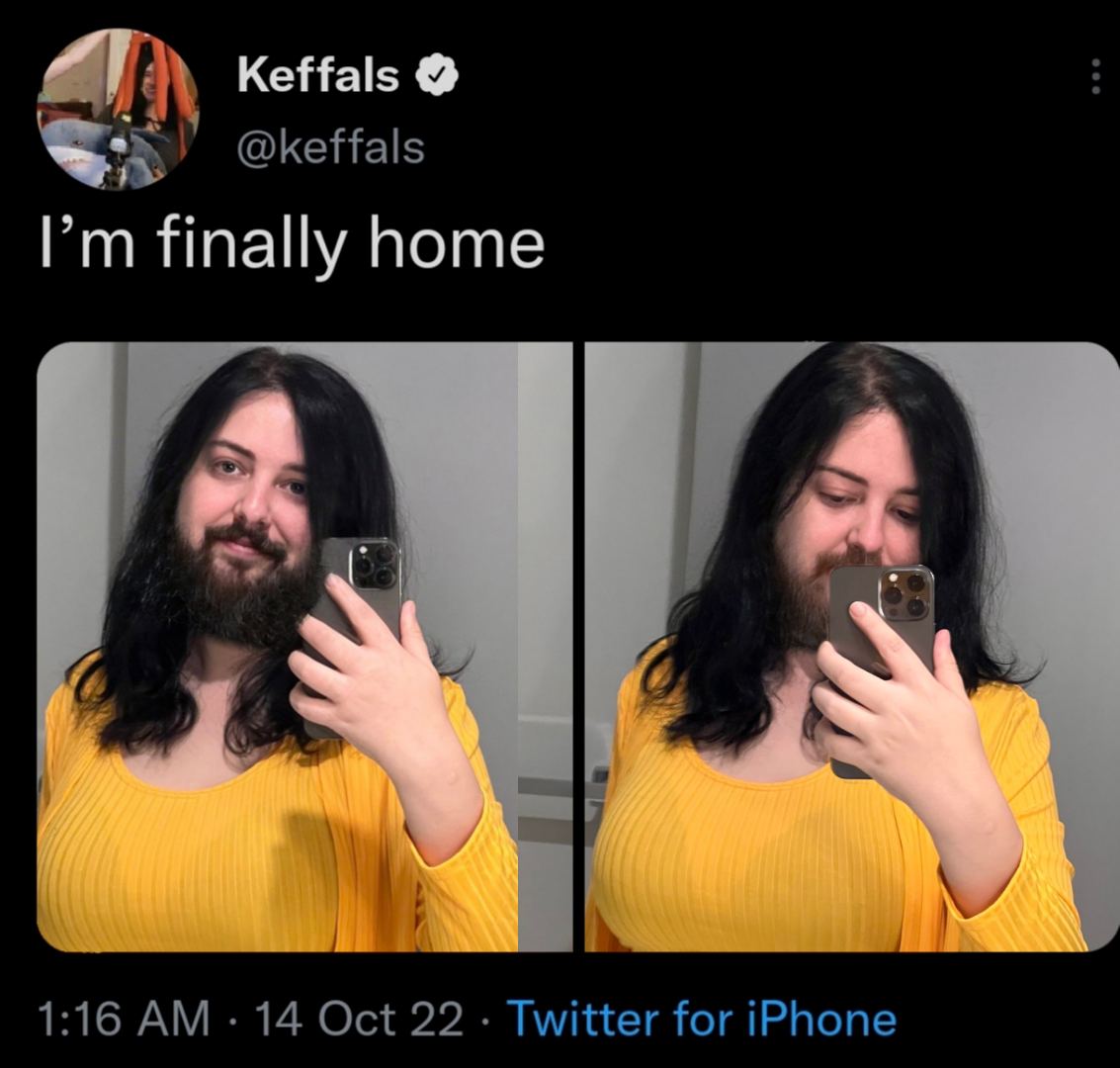Click the verified badge next to Keffals
Screen dimensions: 1120x1068
[437, 76]
